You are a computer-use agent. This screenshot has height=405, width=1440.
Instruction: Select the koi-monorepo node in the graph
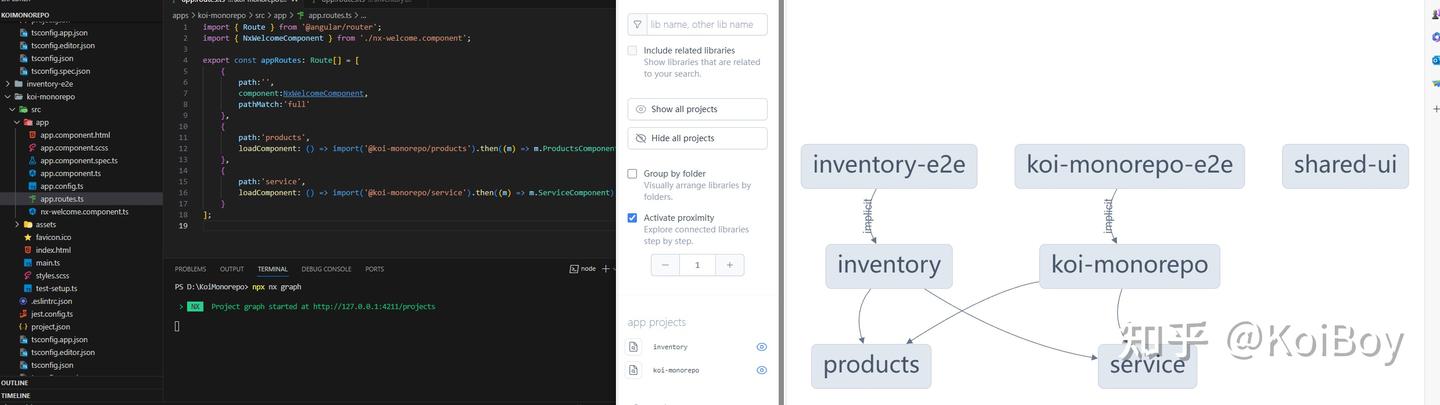[x=1129, y=266]
